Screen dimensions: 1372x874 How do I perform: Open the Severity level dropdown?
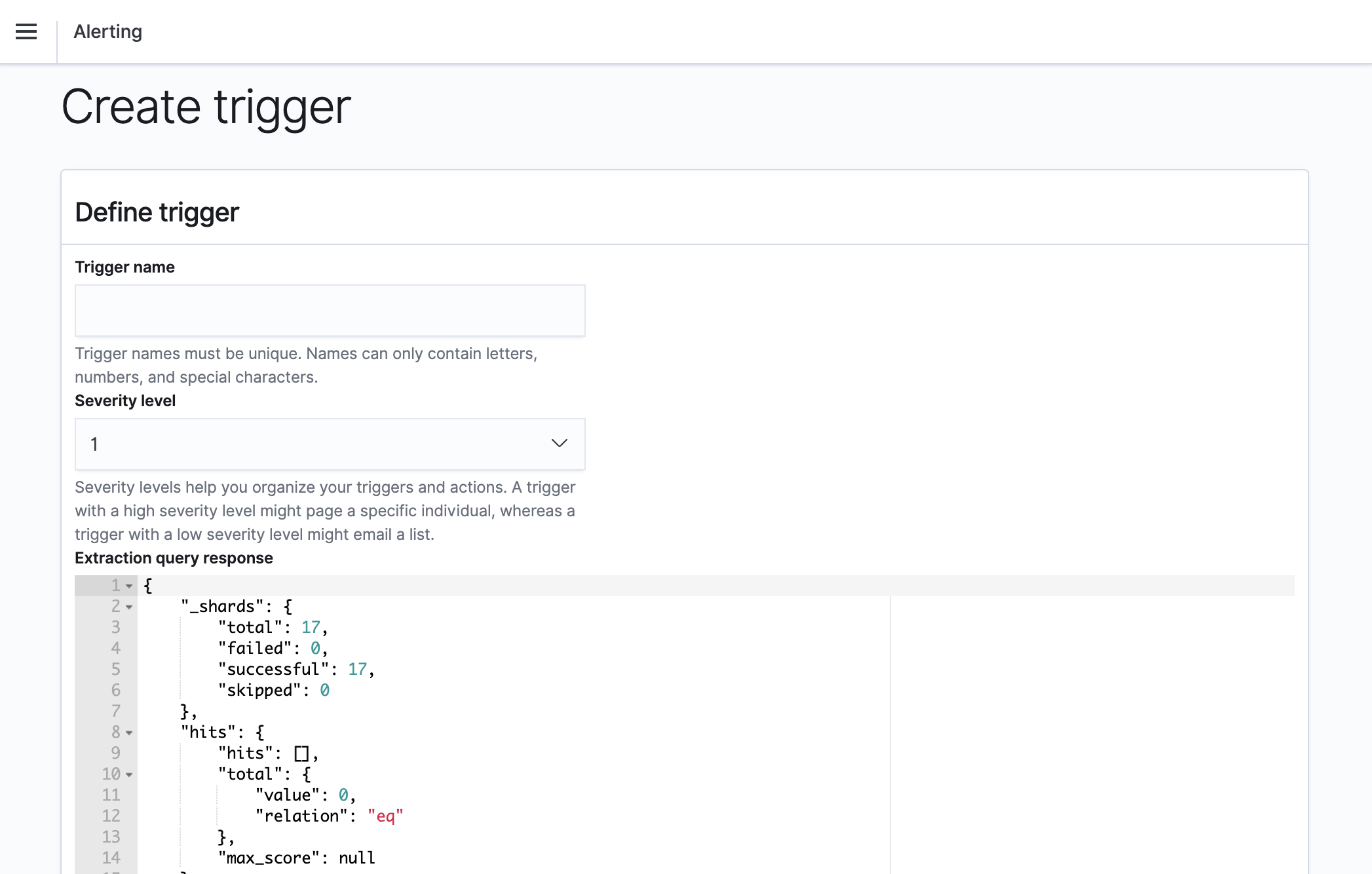330,444
